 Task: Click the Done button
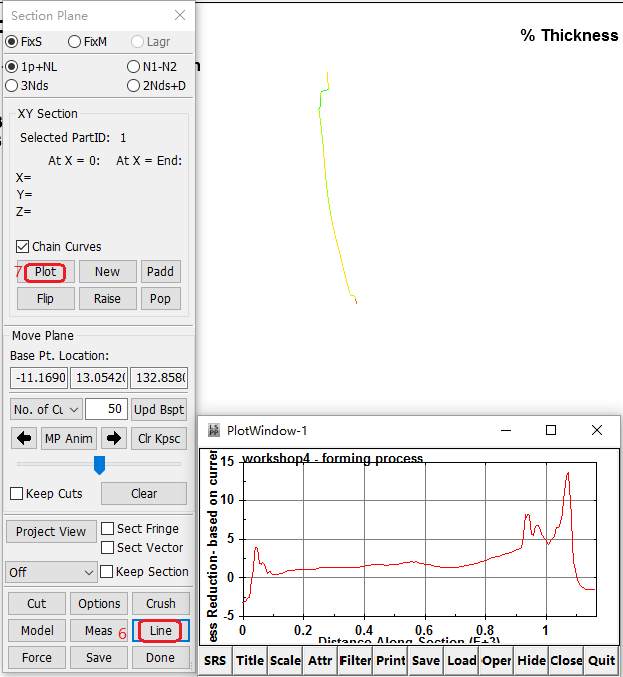tap(161, 658)
